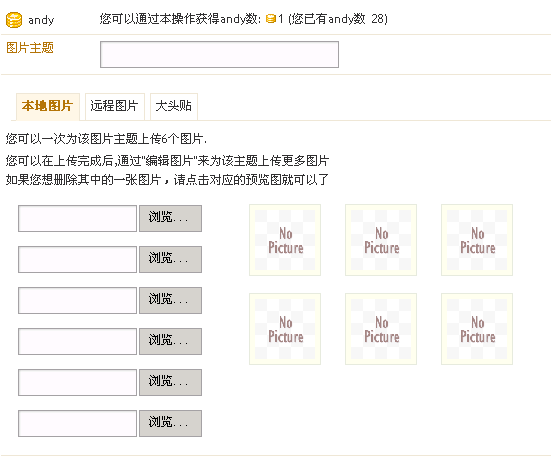551x457 pixels.
Task: Click the top-middle No Picture preview thumbnail
Action: [381, 240]
